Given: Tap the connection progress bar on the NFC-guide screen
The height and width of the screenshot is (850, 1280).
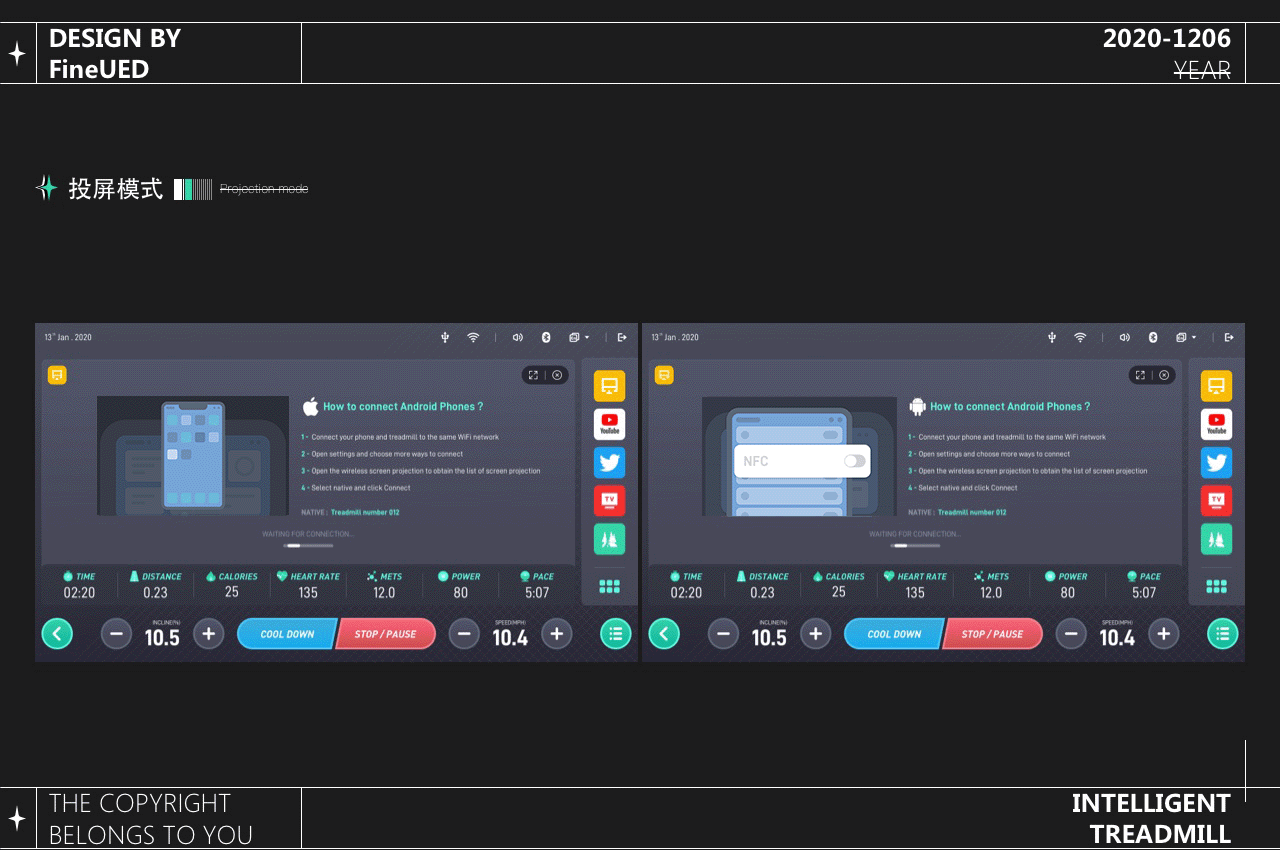Looking at the screenshot, I should click(914, 546).
